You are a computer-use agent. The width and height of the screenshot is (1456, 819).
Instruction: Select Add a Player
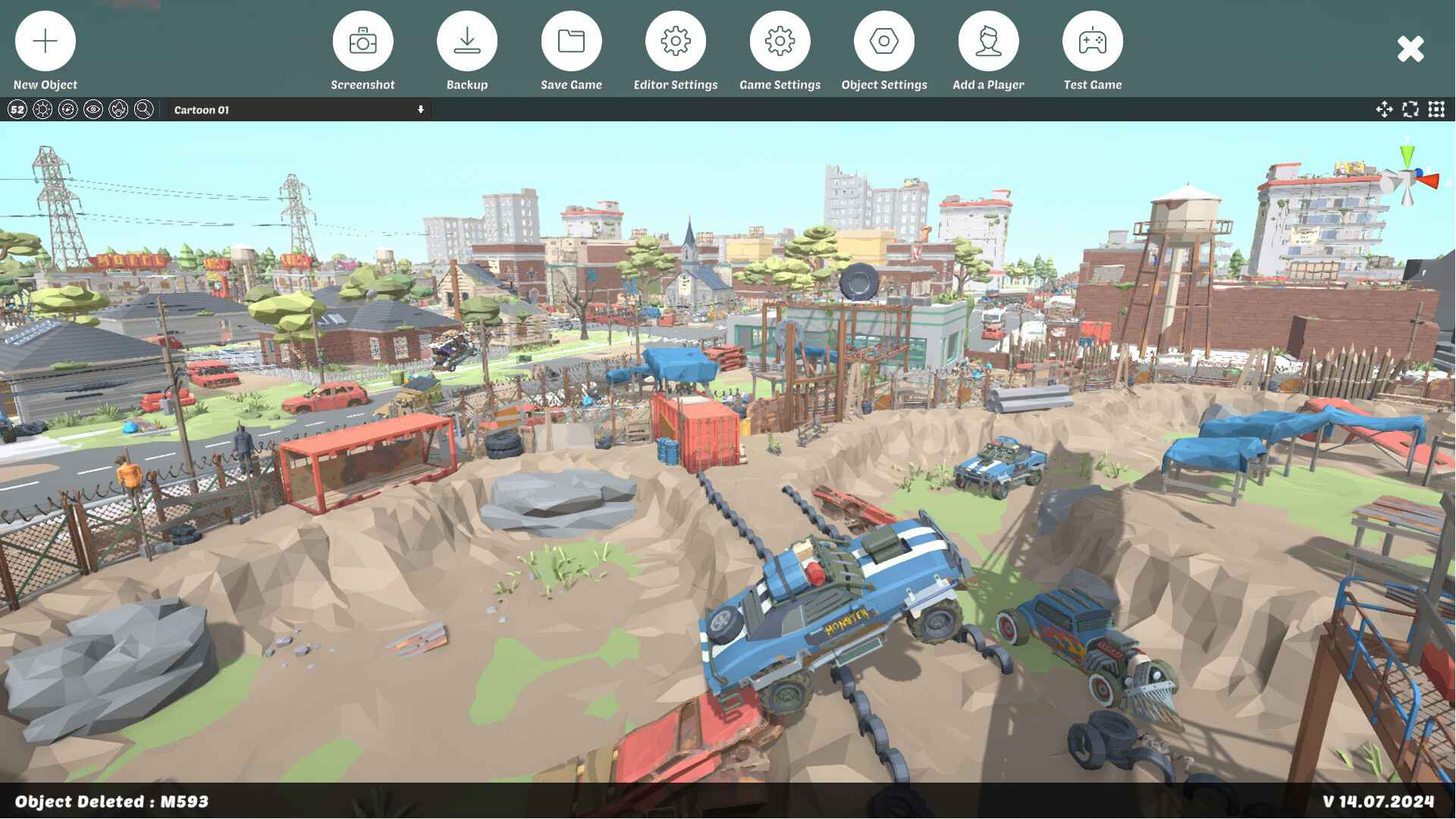click(x=988, y=40)
